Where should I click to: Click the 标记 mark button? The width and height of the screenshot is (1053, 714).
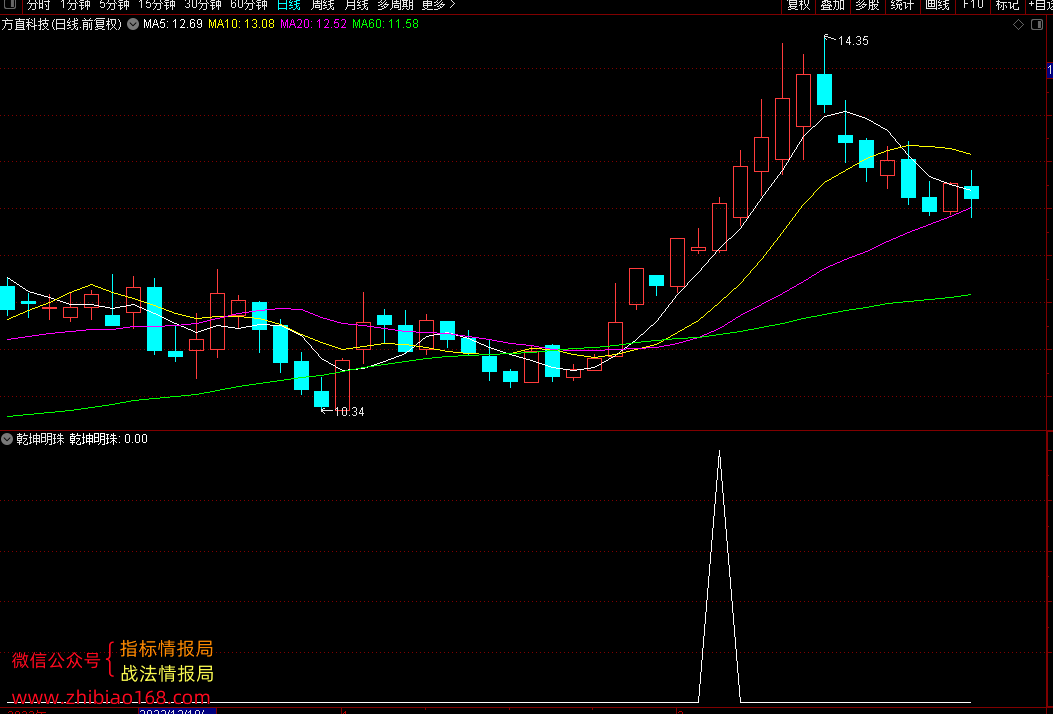pos(1007,5)
